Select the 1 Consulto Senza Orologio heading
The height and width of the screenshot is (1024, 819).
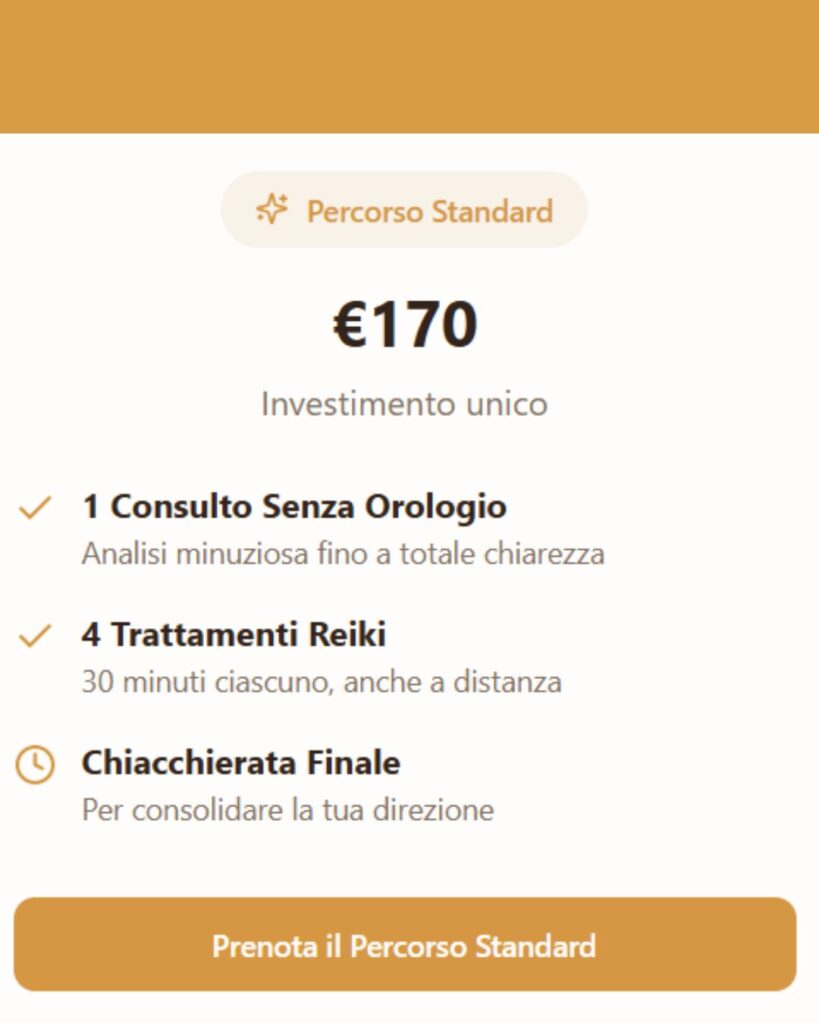(294, 507)
